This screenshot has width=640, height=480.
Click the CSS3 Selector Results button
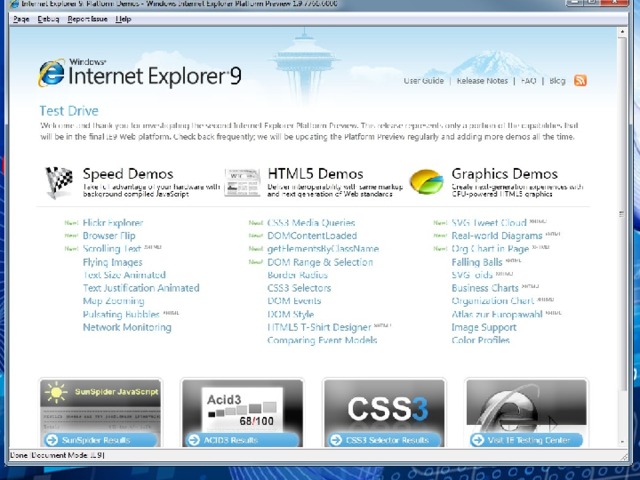[x=384, y=440]
